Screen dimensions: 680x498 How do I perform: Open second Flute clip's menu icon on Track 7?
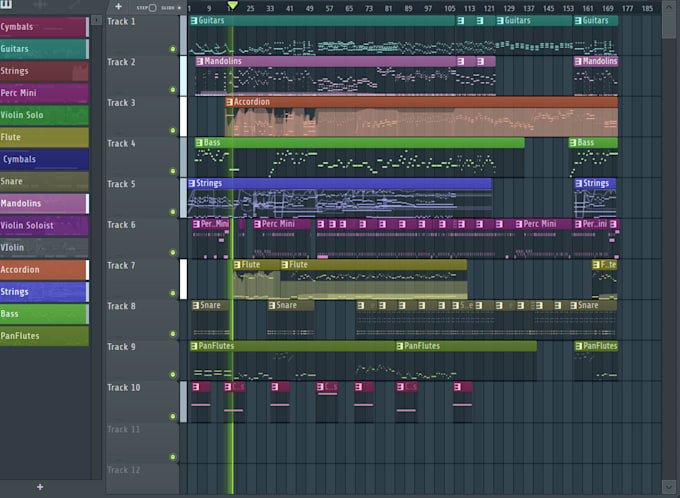tap(285, 265)
